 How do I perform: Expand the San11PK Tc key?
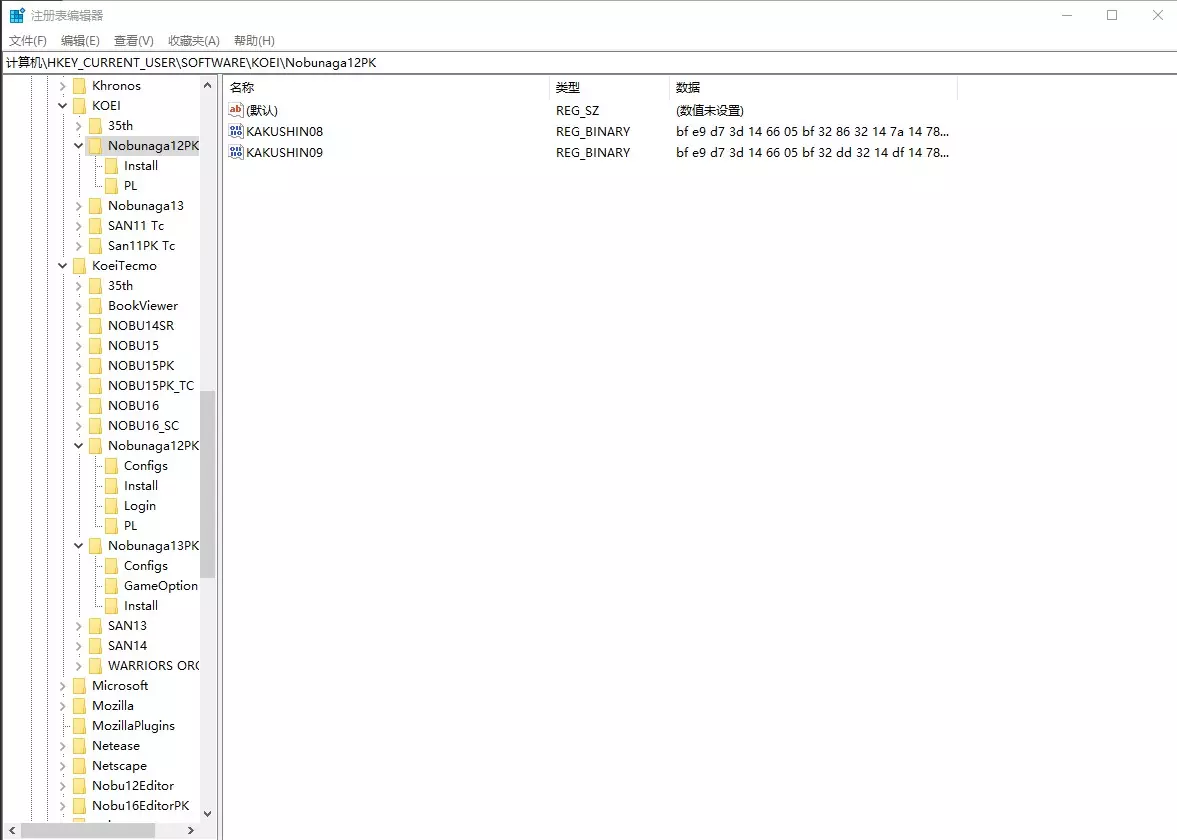[x=78, y=245]
